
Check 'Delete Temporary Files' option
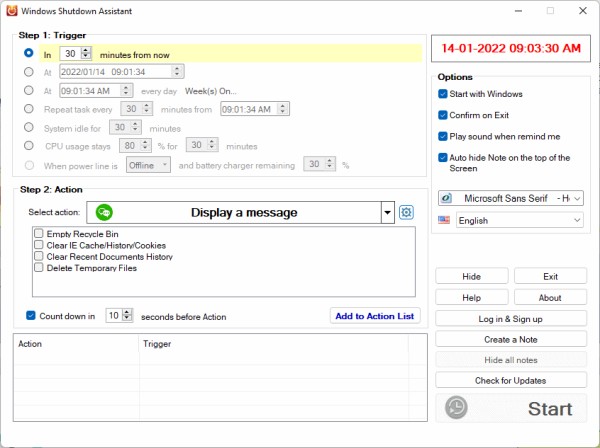pyautogui.click(x=39, y=267)
